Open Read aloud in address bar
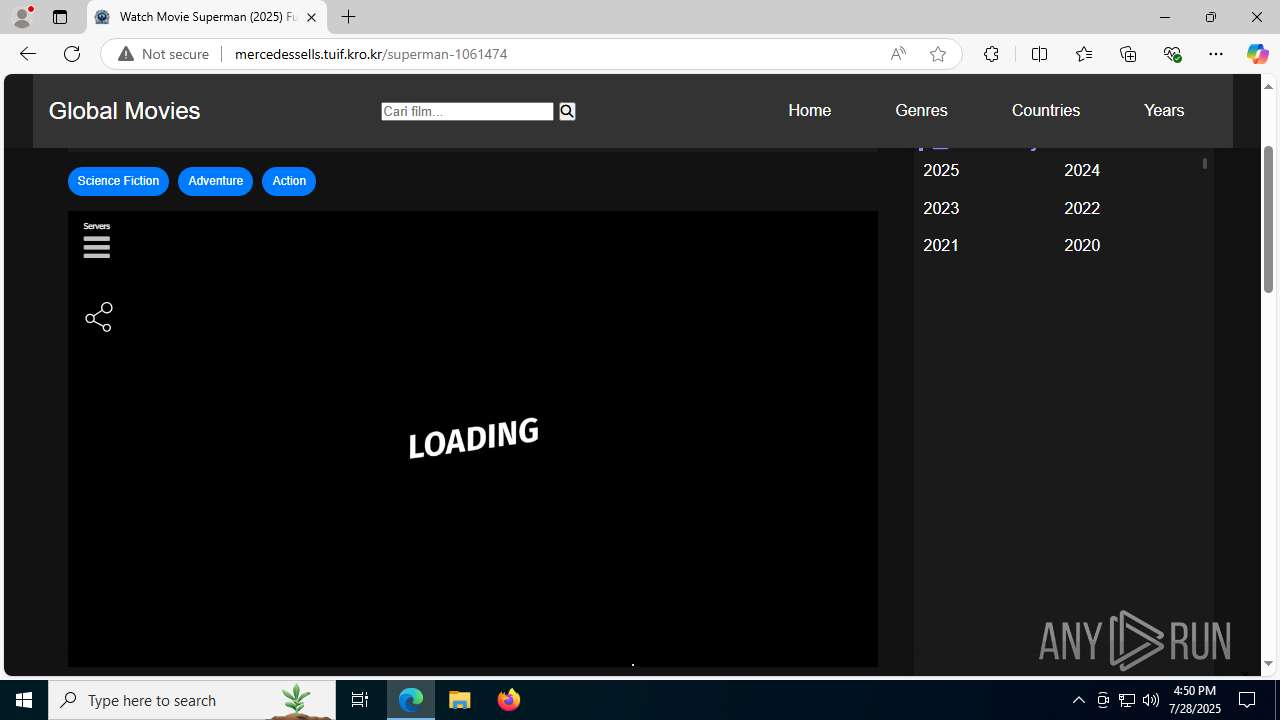Viewport: 1280px width, 720px height. [898, 54]
